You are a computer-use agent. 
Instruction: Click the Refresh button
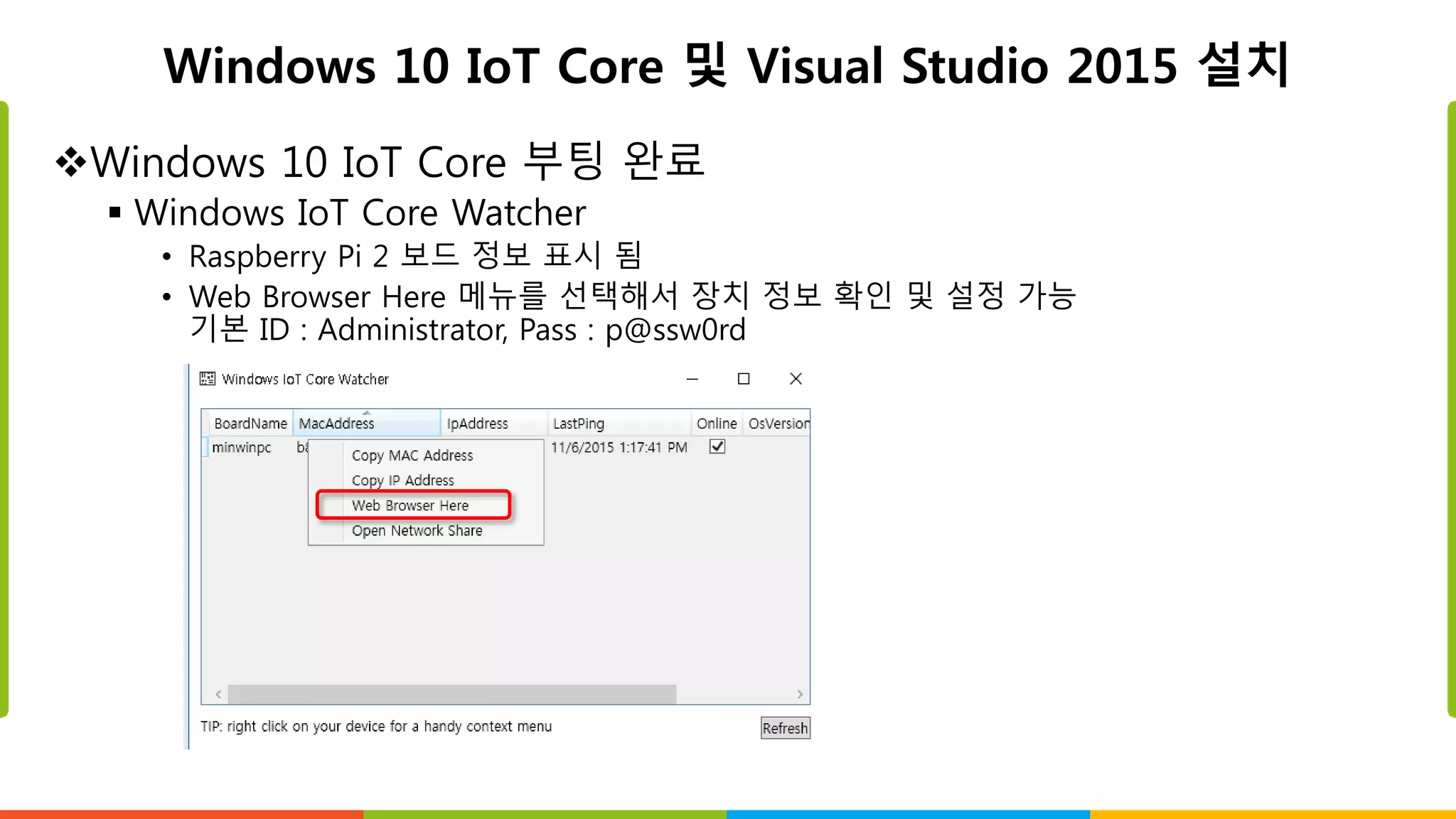click(x=785, y=728)
